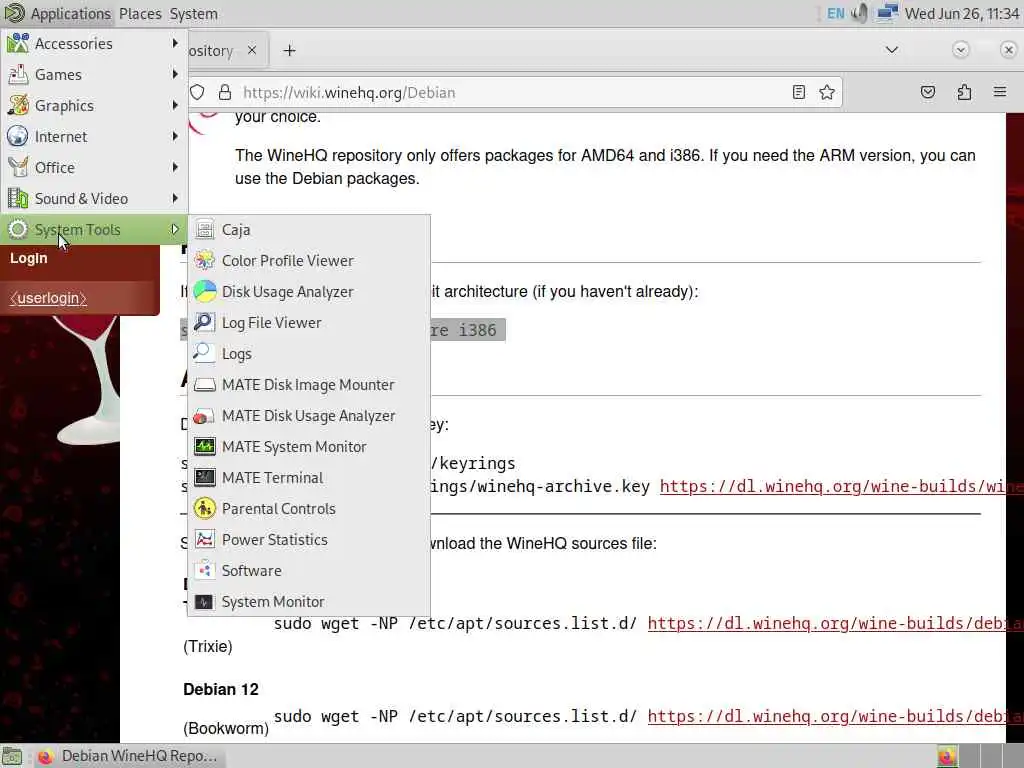Expand the Internet submenu arrow
The image size is (1024, 768).
174,136
